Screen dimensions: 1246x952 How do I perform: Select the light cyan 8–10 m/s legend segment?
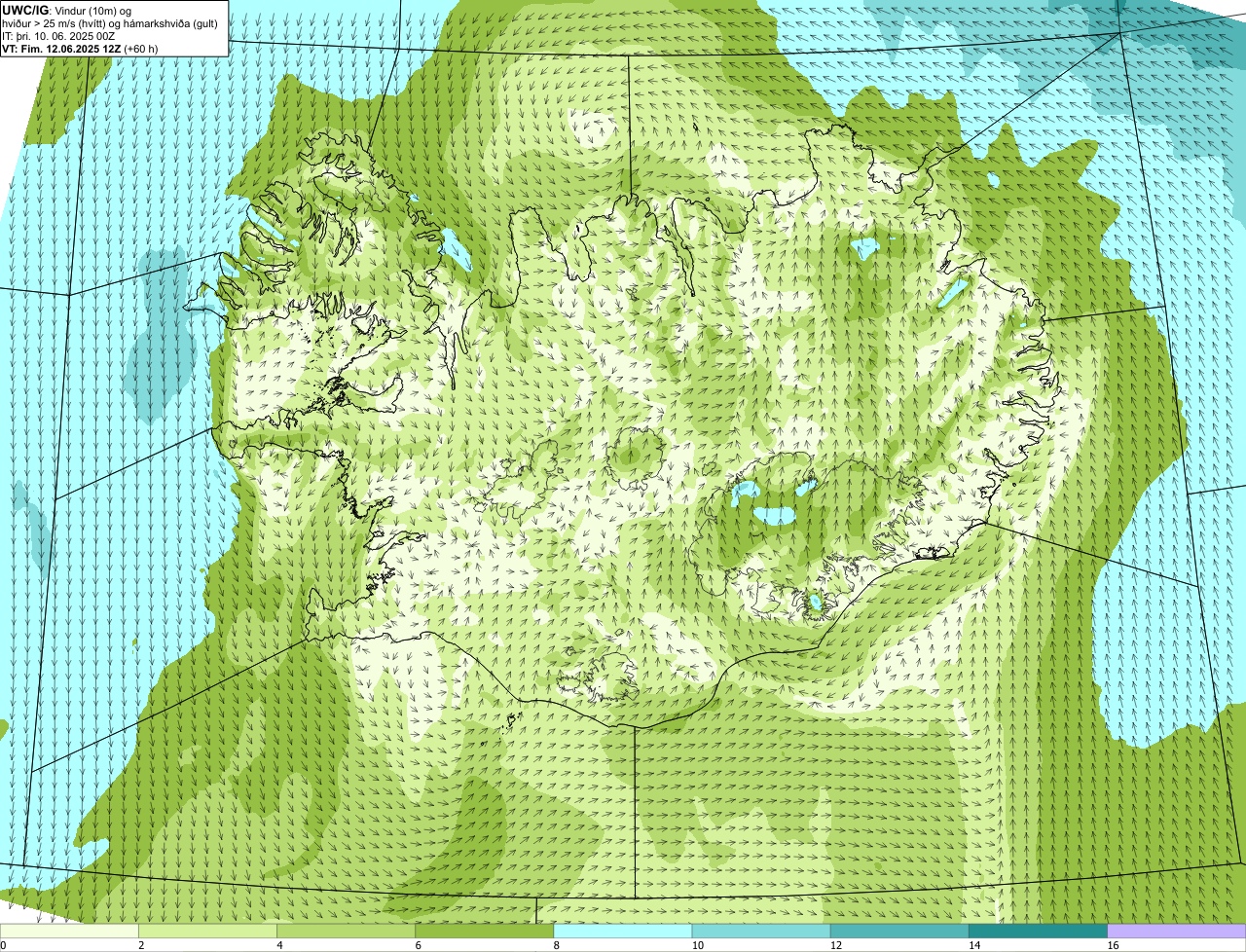(x=623, y=932)
